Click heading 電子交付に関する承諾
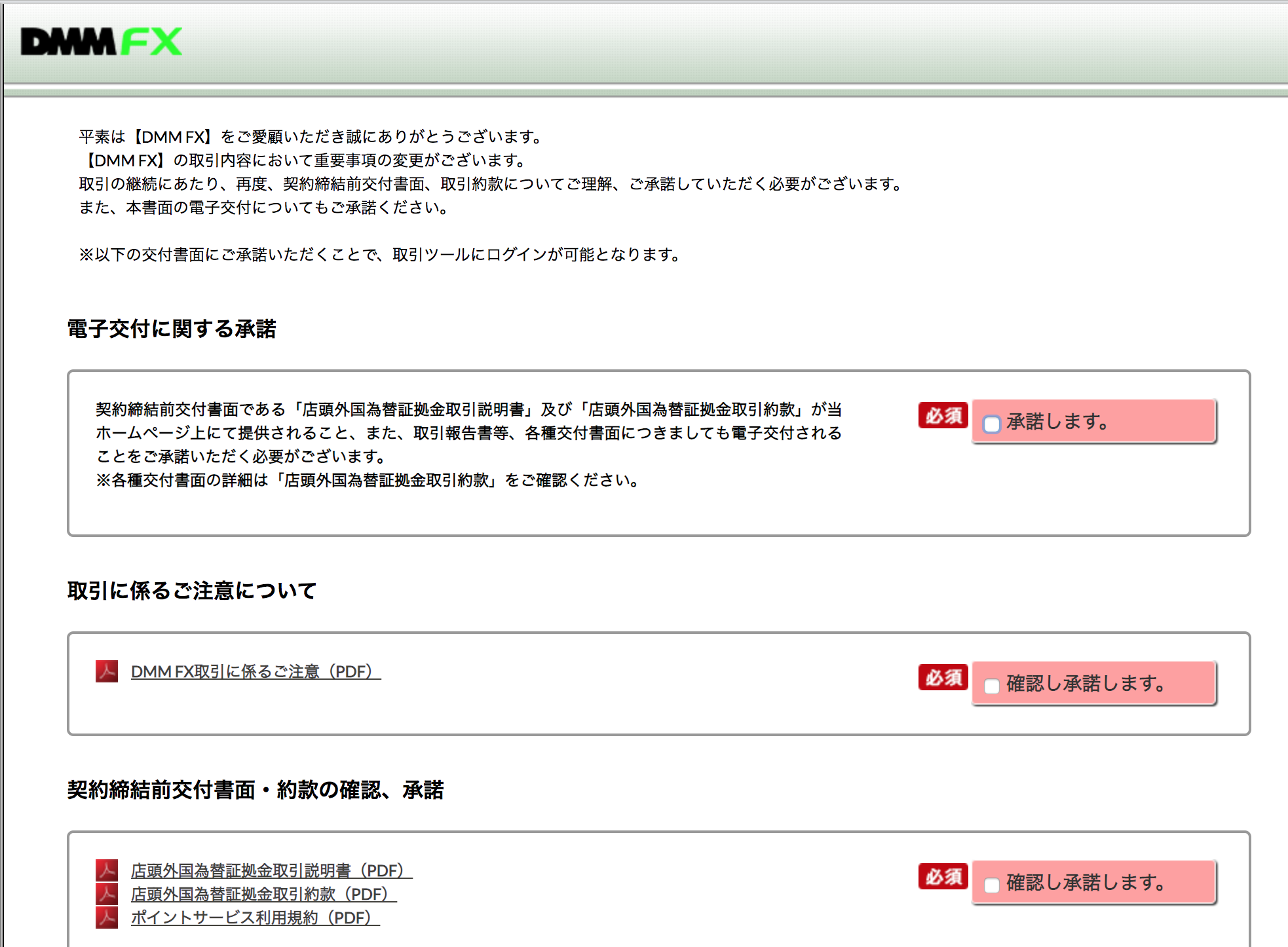 [x=172, y=329]
